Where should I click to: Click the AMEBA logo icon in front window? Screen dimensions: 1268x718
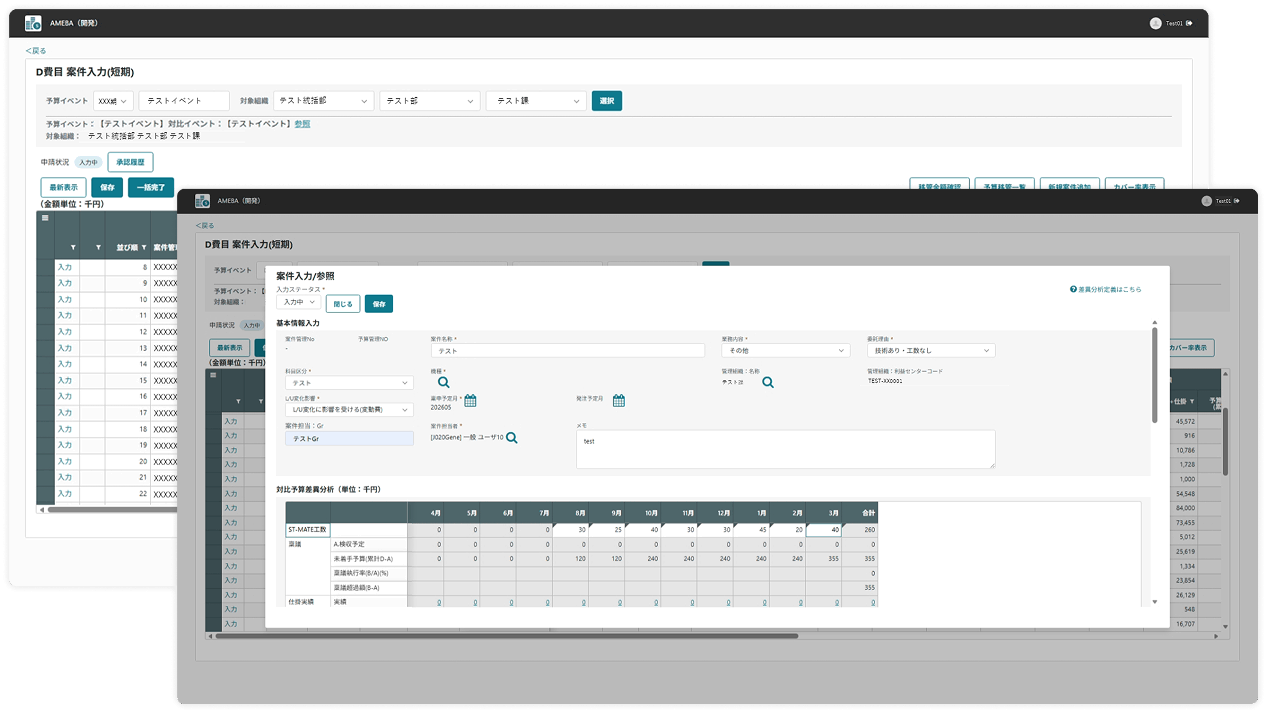tap(202, 201)
